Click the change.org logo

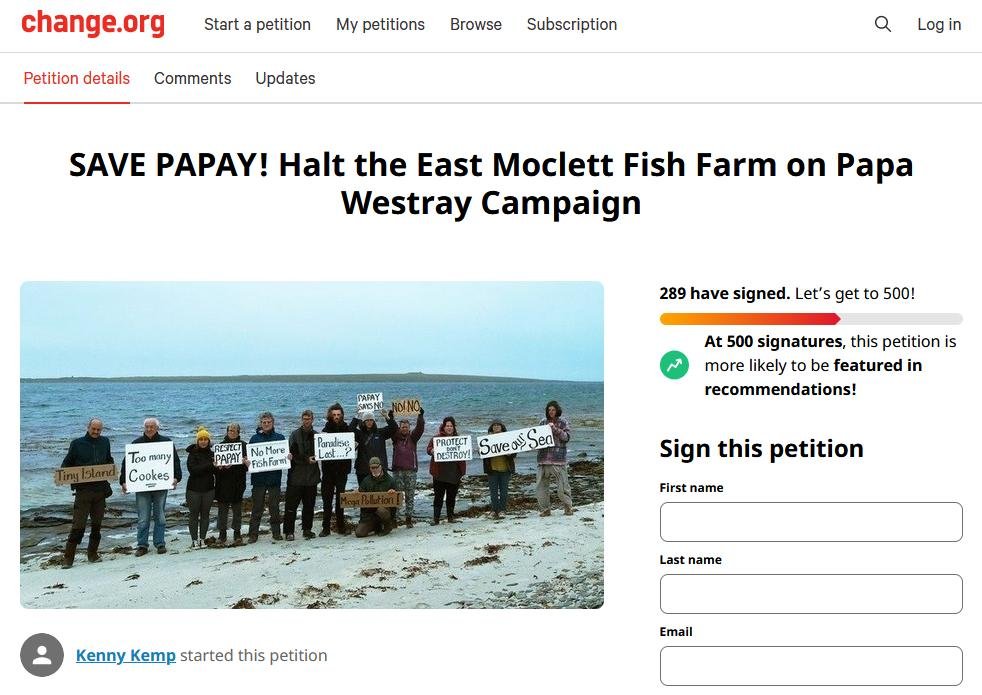[x=93, y=23]
